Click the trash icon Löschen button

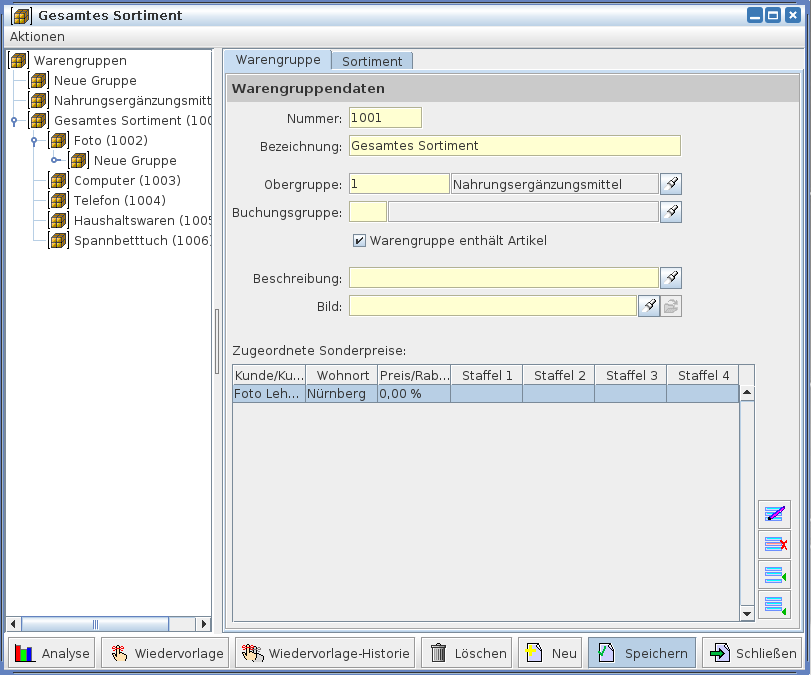click(x=466, y=654)
